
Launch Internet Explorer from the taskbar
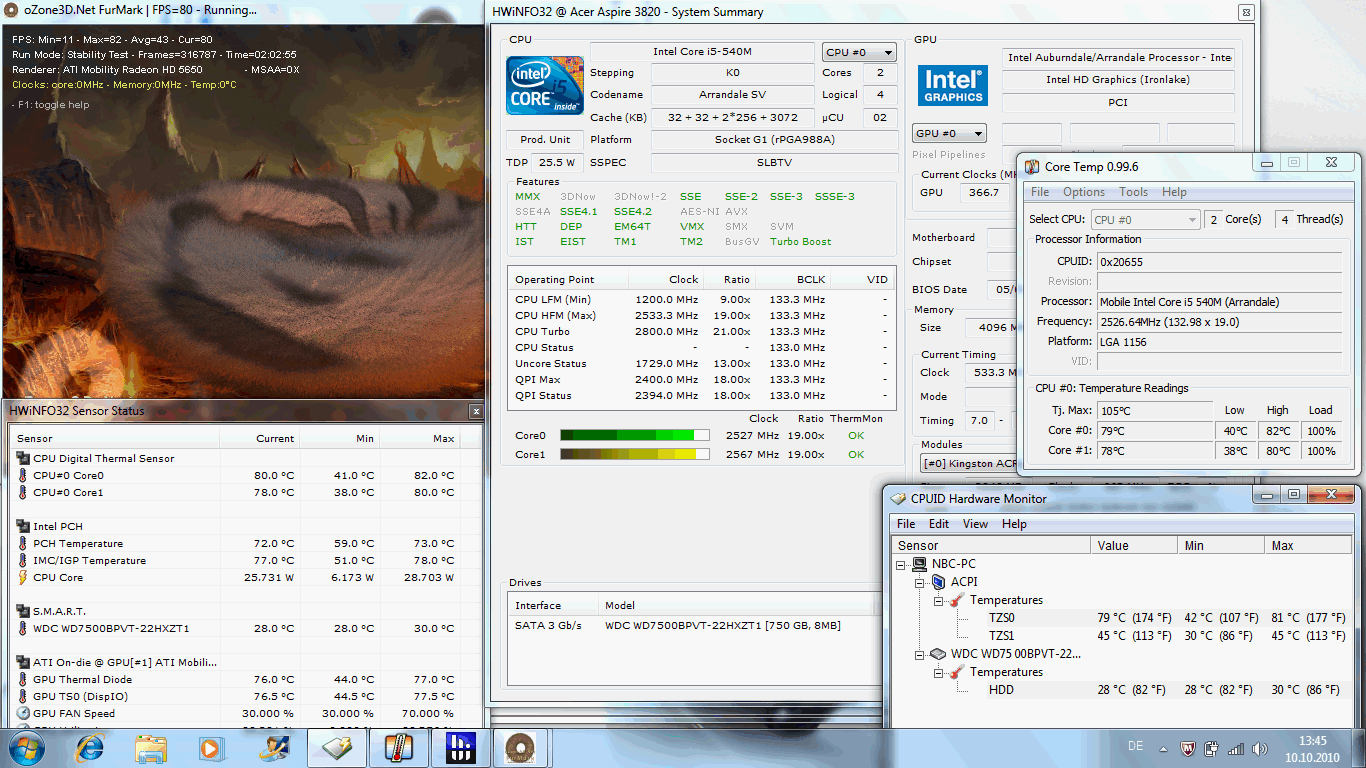(x=91, y=747)
